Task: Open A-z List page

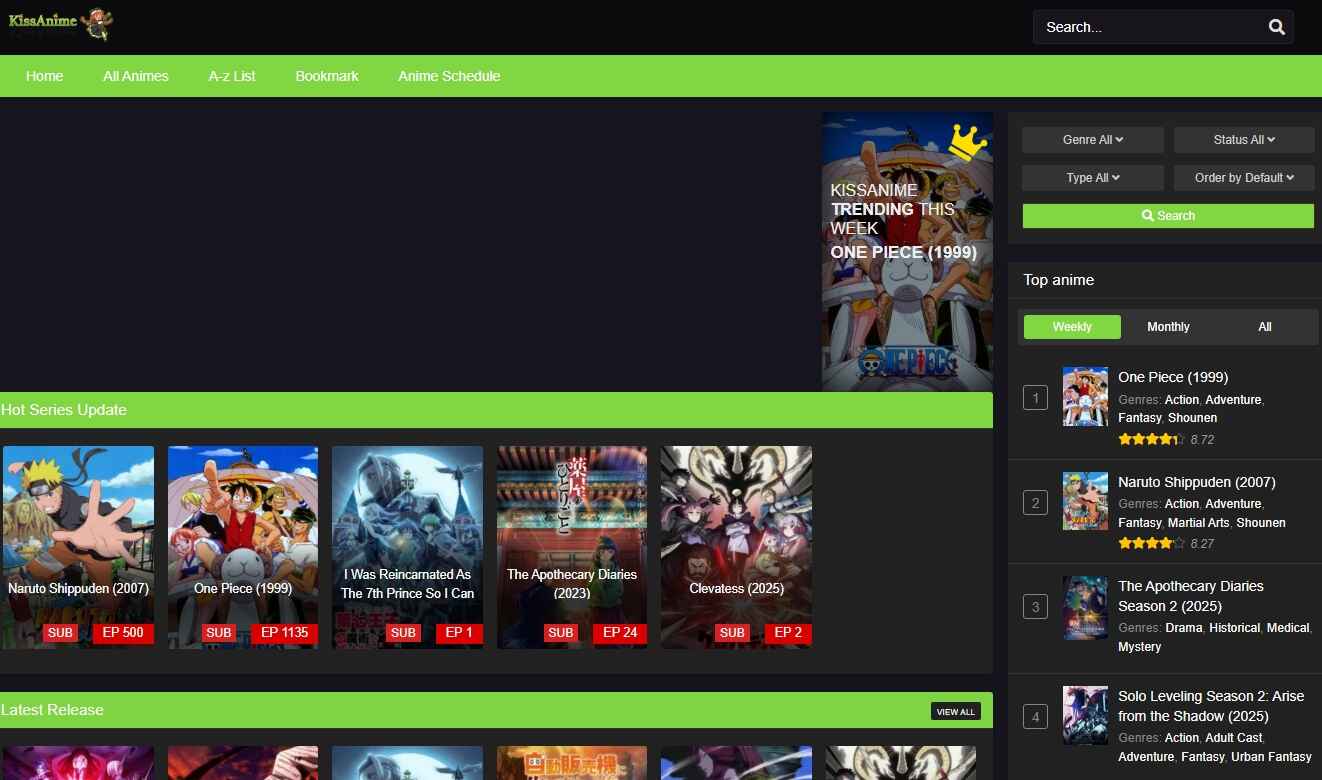Action: point(232,76)
